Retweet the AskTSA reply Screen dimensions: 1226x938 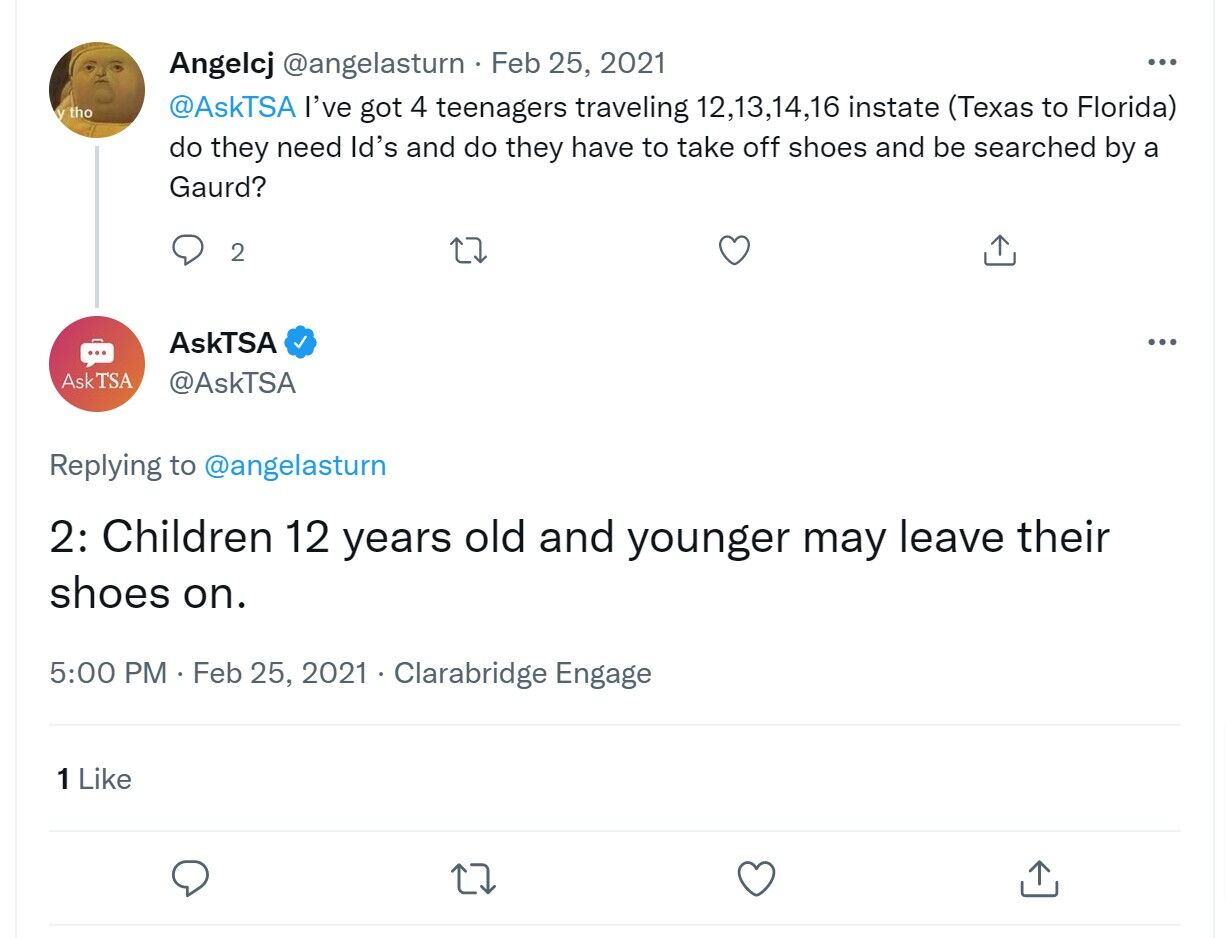(x=473, y=878)
